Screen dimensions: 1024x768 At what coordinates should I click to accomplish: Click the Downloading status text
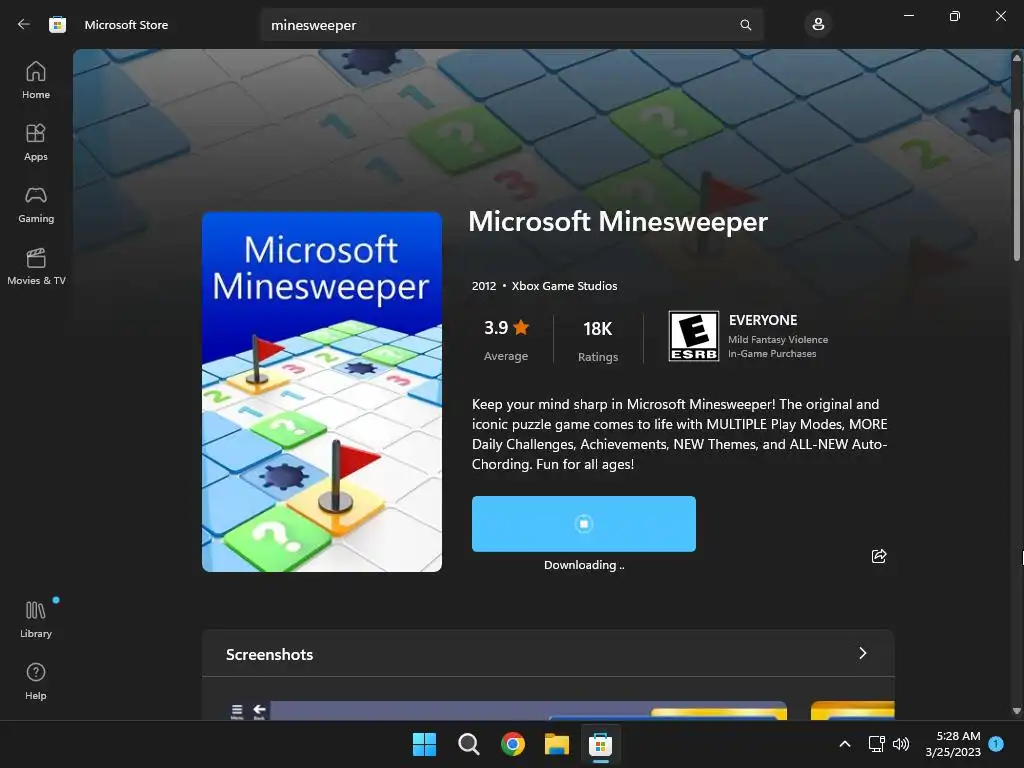click(584, 565)
